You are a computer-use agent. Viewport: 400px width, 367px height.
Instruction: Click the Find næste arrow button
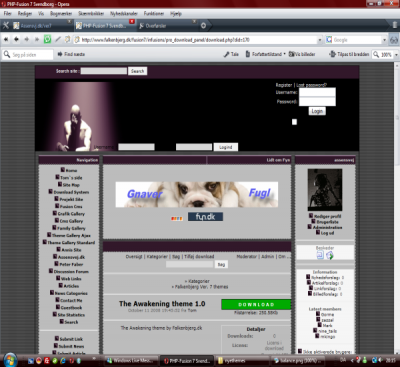click(60, 54)
